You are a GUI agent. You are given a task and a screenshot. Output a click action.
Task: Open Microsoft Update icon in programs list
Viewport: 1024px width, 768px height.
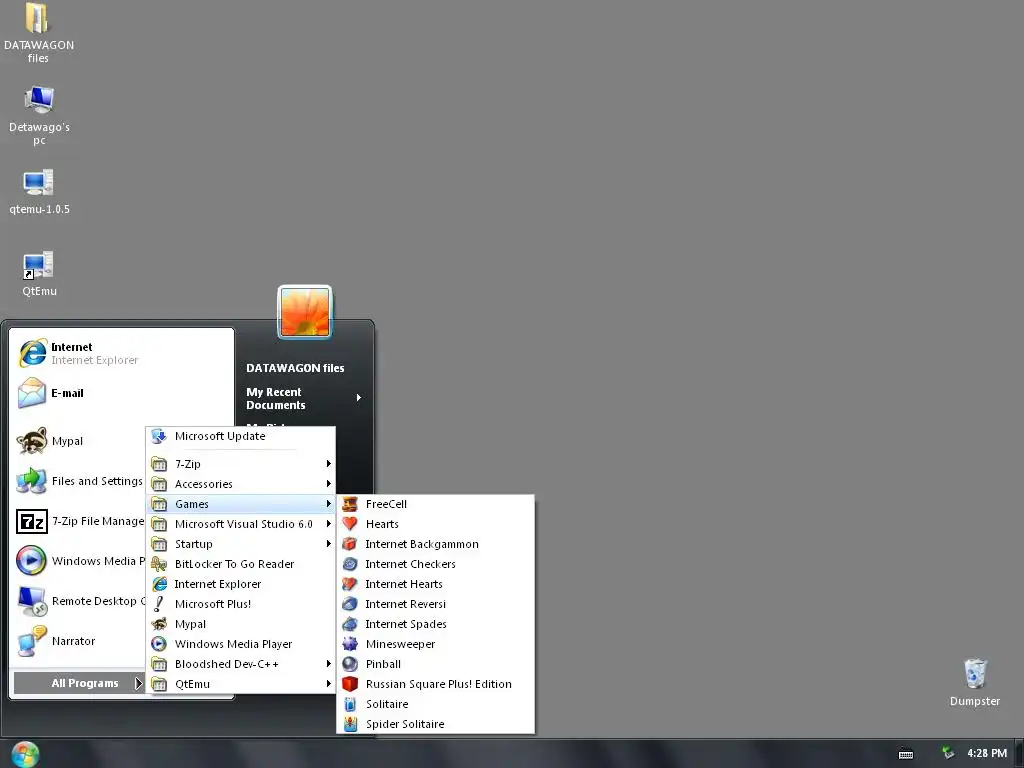[x=159, y=436]
